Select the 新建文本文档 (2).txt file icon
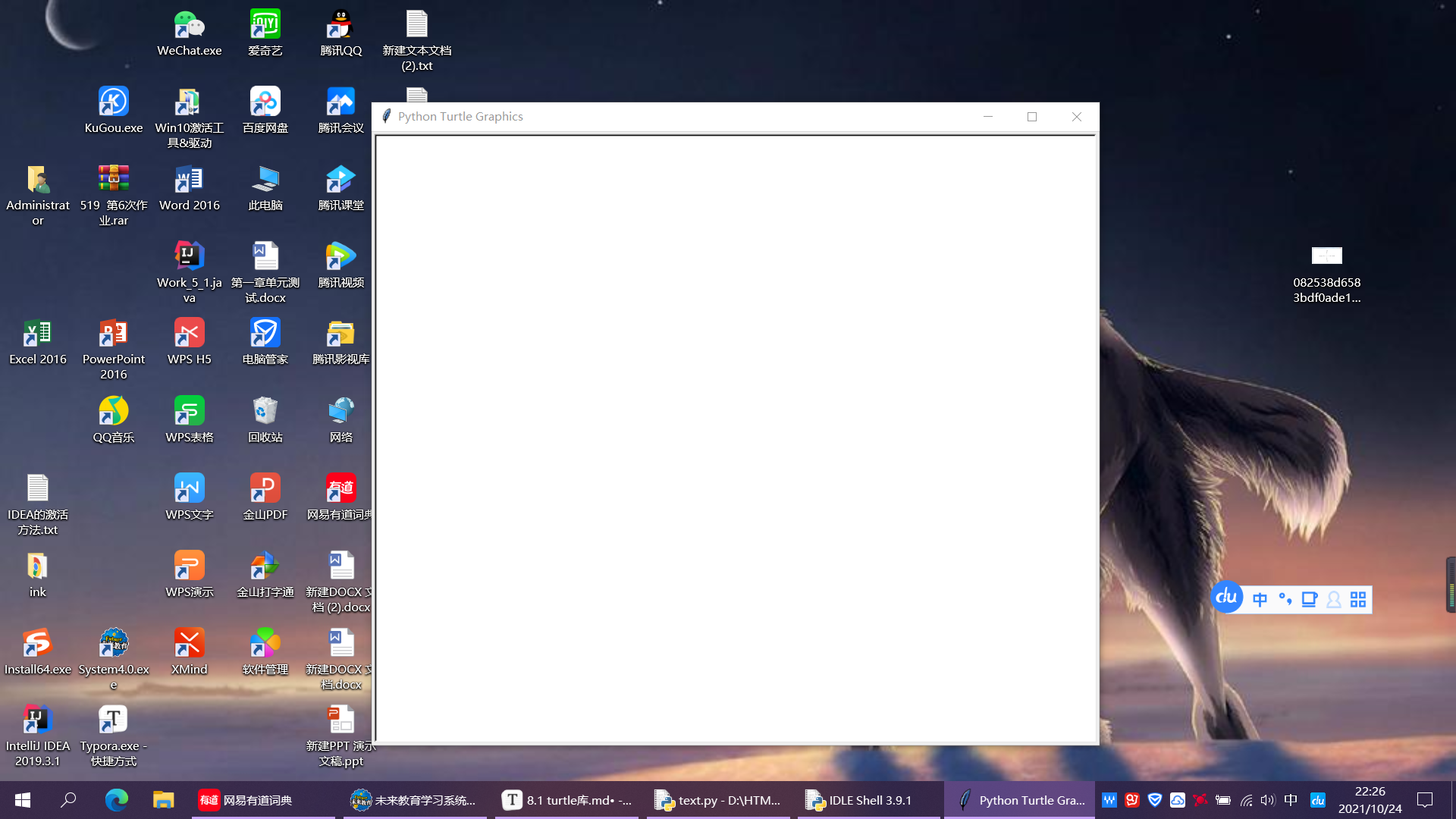 click(x=416, y=41)
